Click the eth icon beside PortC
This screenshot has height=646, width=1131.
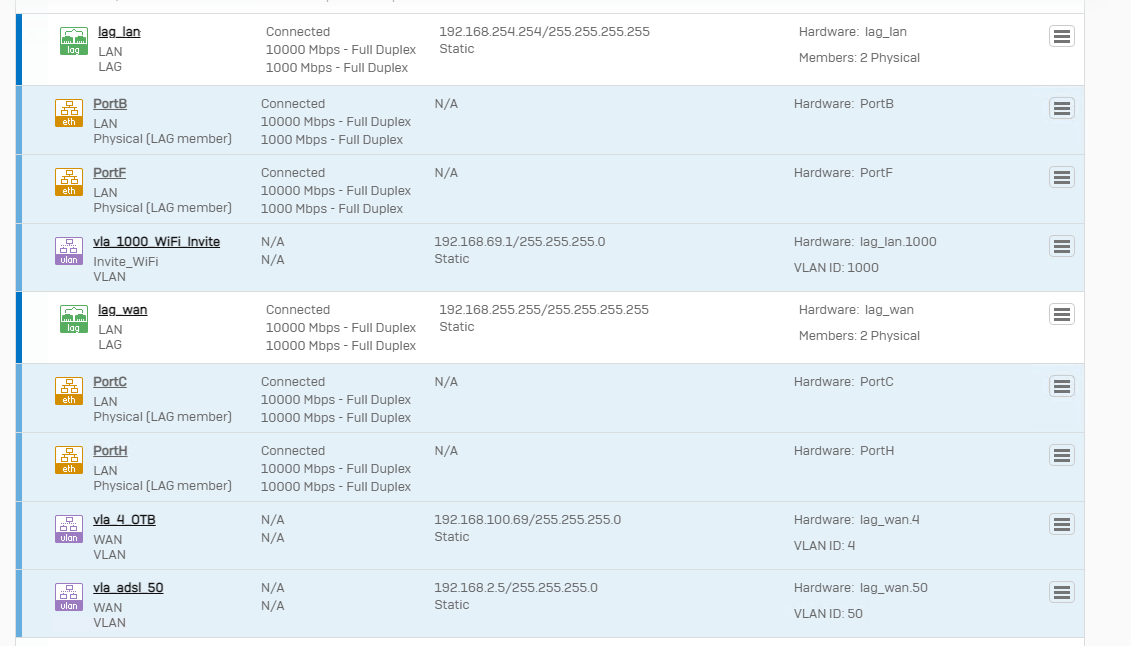(x=69, y=391)
